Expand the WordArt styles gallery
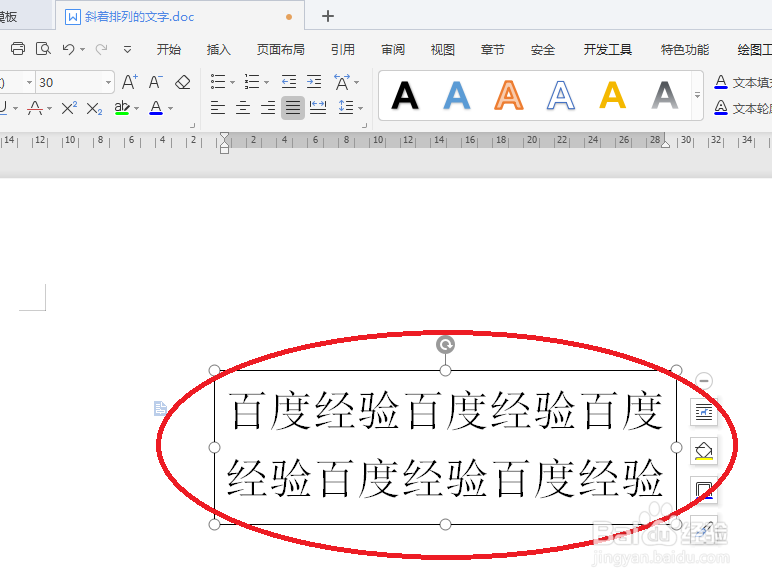 697,95
